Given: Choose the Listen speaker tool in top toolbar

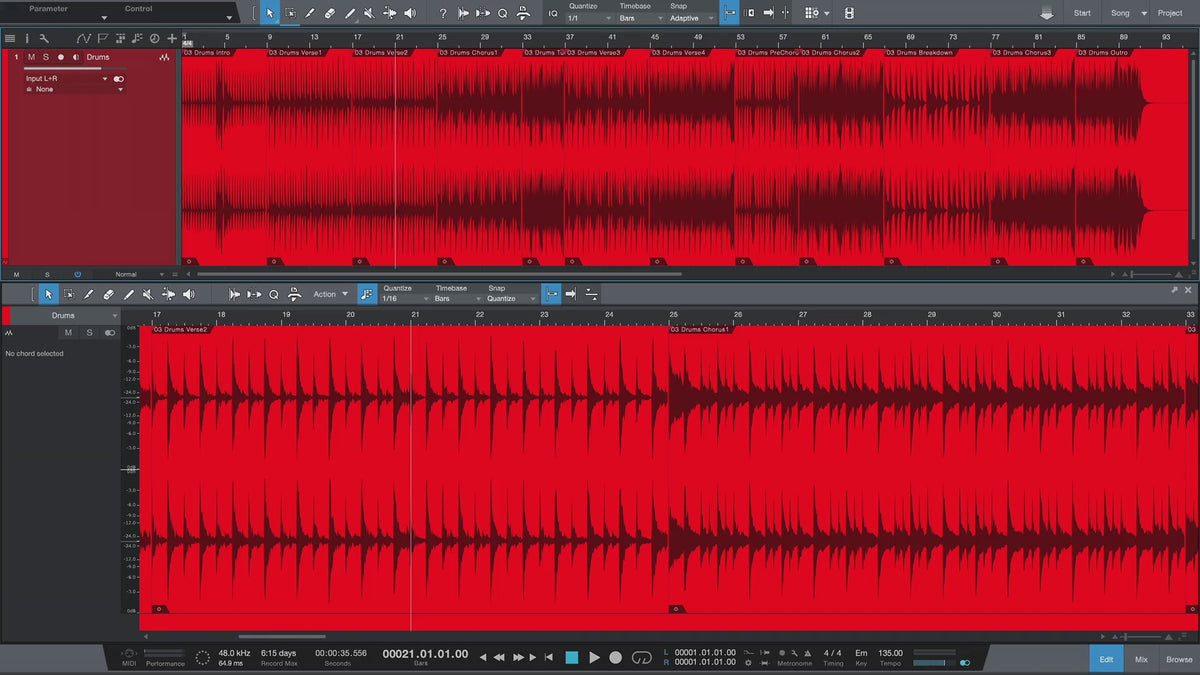Looking at the screenshot, I should click(x=409, y=13).
